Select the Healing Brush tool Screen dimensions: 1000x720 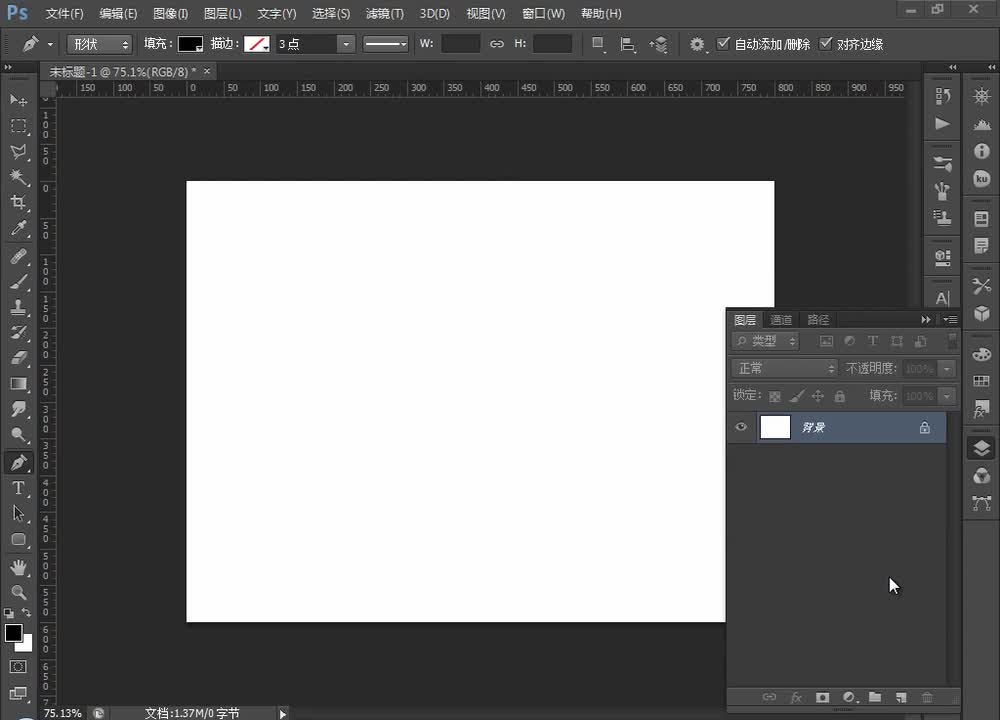pos(18,256)
